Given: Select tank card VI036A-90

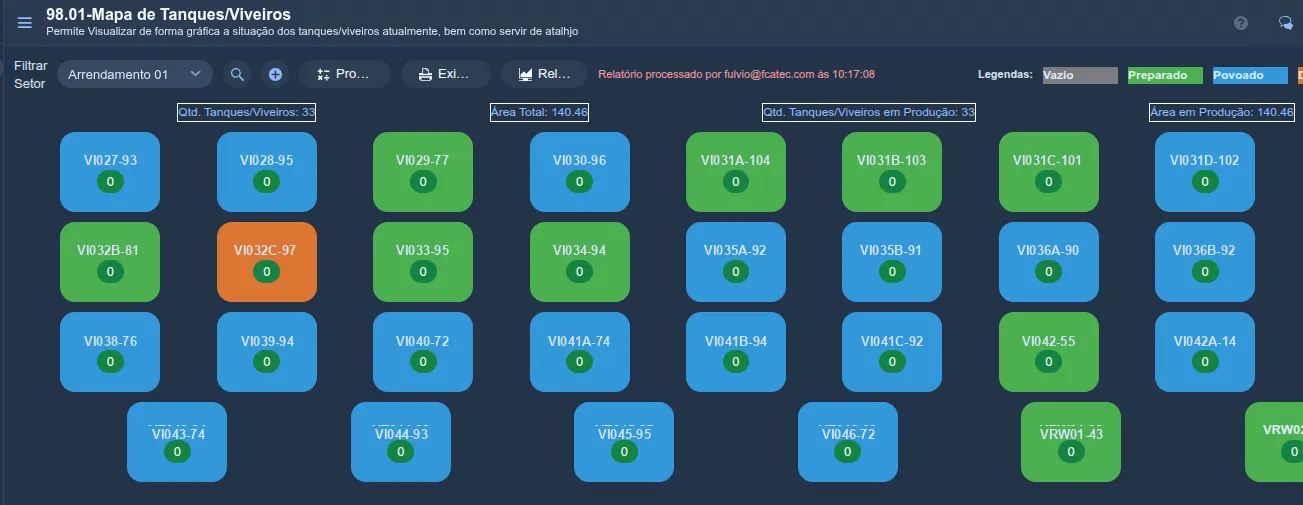Looking at the screenshot, I should [1049, 262].
